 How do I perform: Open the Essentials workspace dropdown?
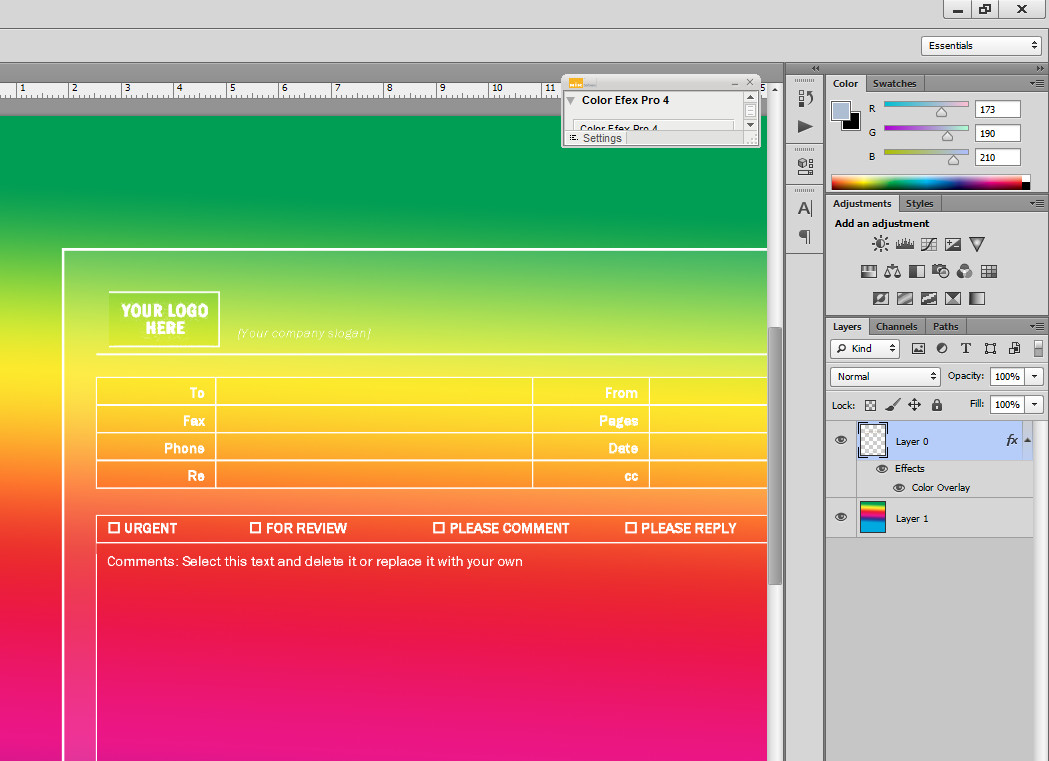[981, 45]
